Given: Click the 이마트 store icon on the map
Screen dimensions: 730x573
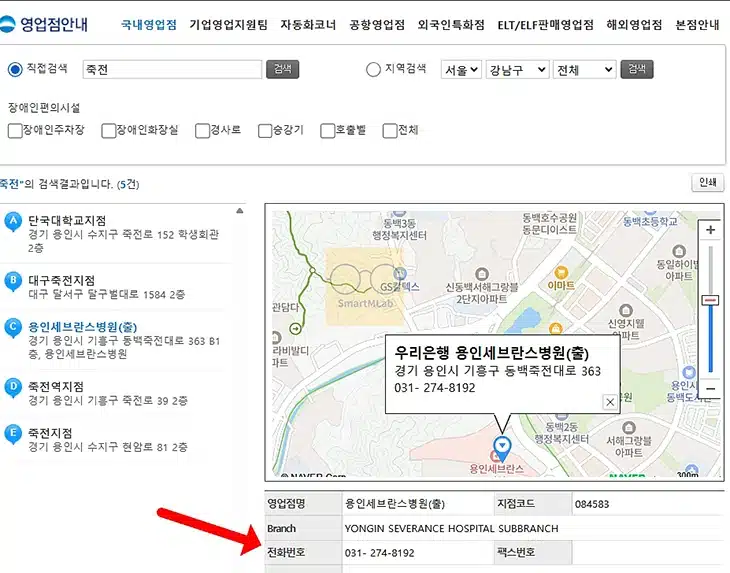Looking at the screenshot, I should tap(561, 272).
